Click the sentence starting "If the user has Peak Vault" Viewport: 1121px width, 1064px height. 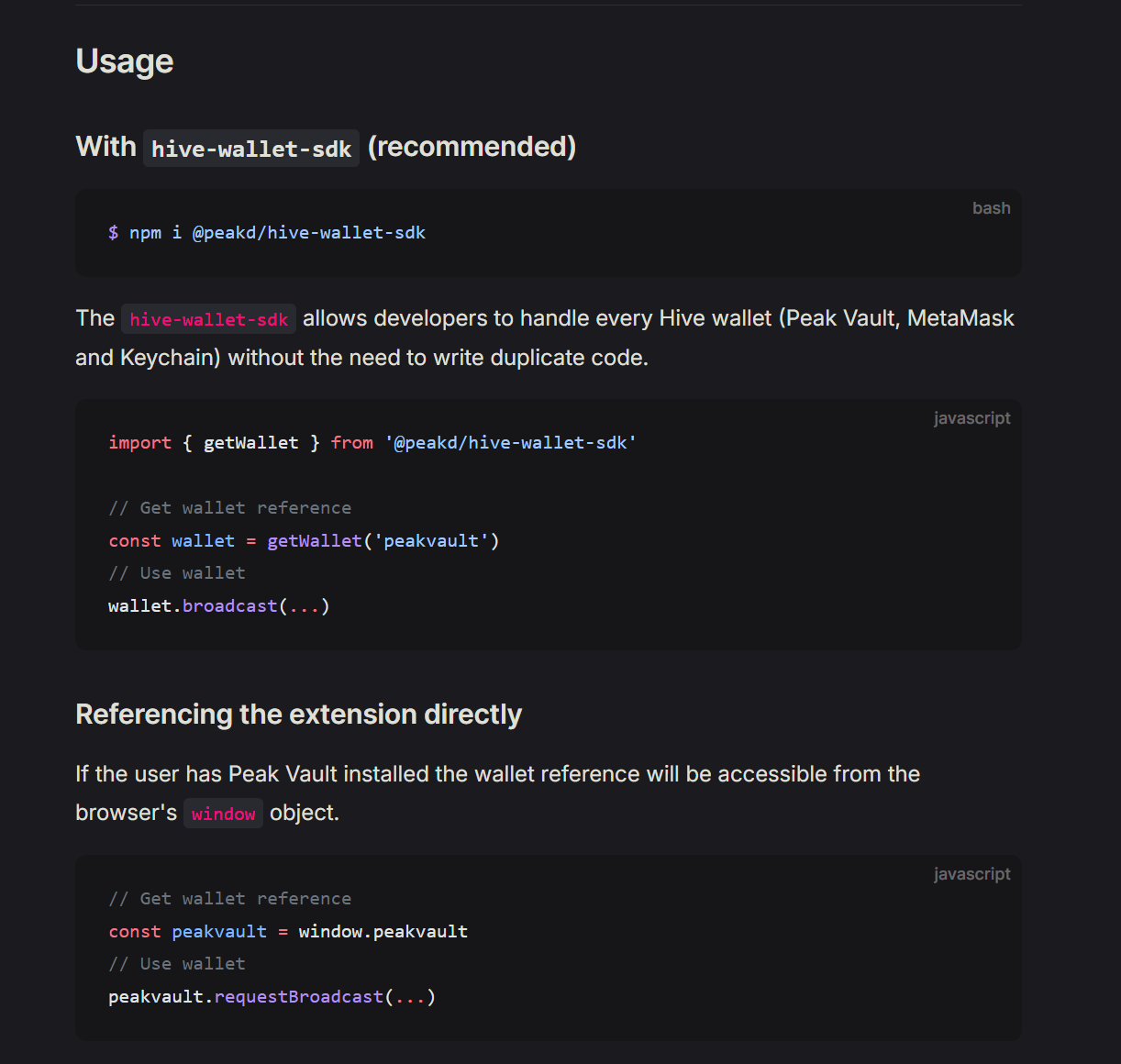497,793
